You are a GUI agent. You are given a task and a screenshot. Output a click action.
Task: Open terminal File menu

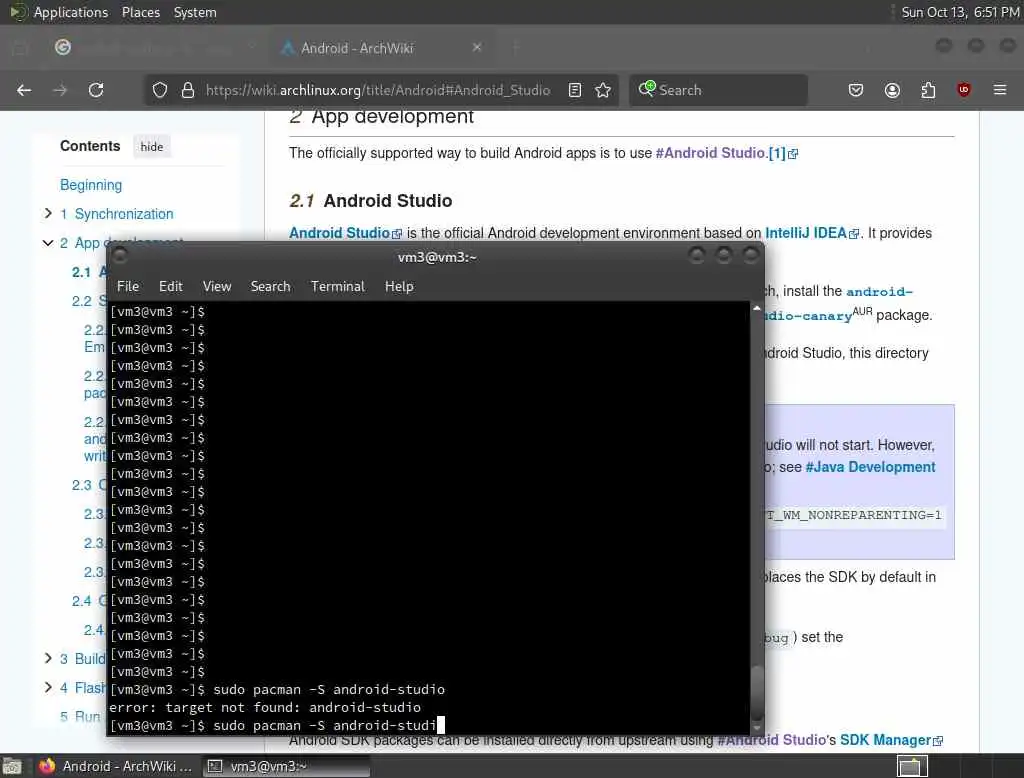(128, 286)
